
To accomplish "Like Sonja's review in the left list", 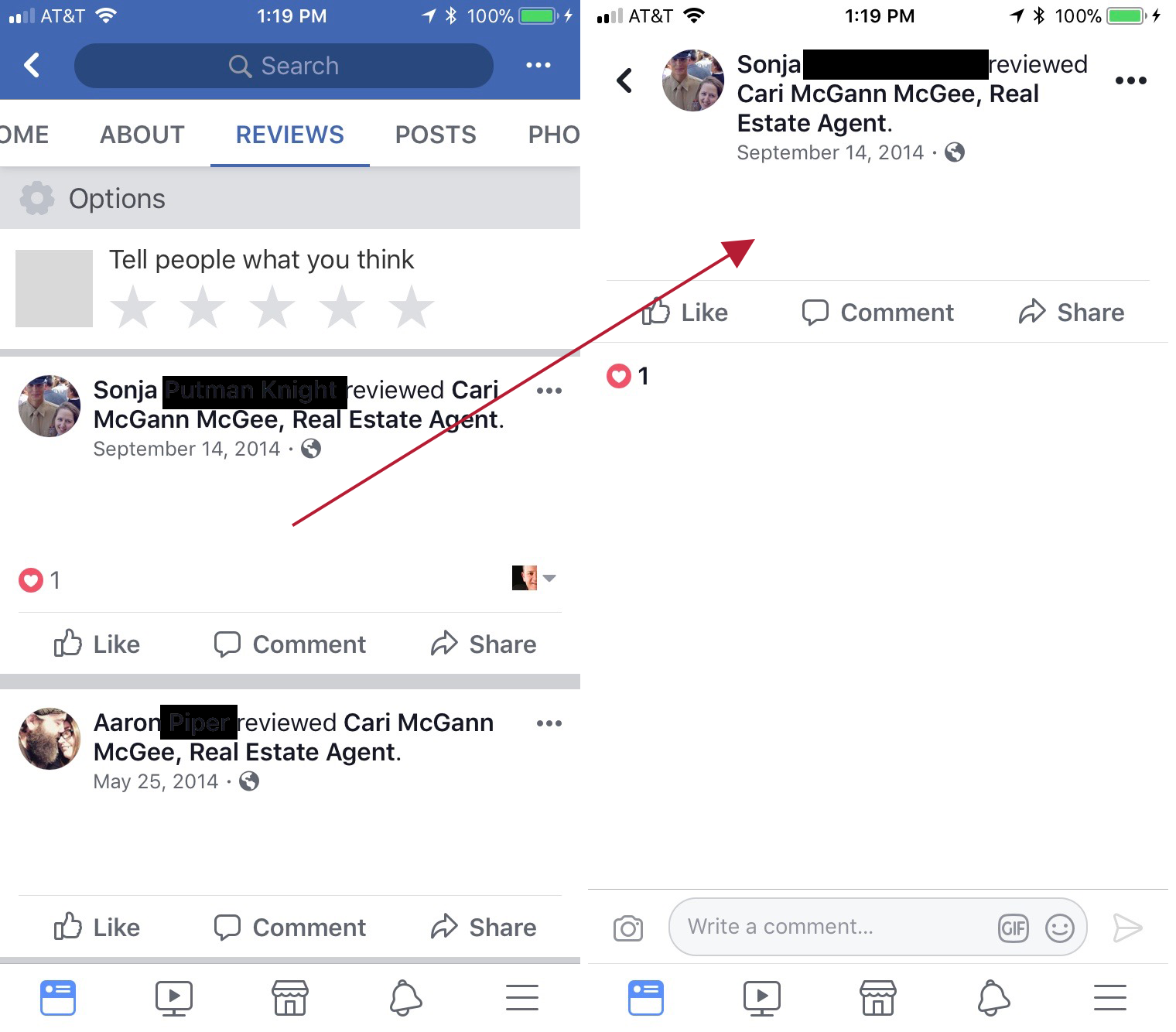I will pos(97,644).
